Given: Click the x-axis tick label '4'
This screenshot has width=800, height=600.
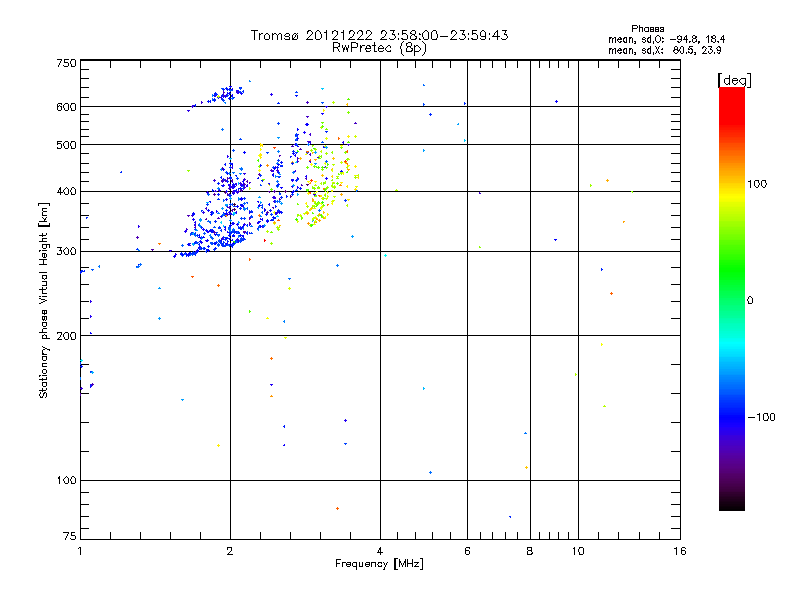Looking at the screenshot, I should click(x=380, y=551).
